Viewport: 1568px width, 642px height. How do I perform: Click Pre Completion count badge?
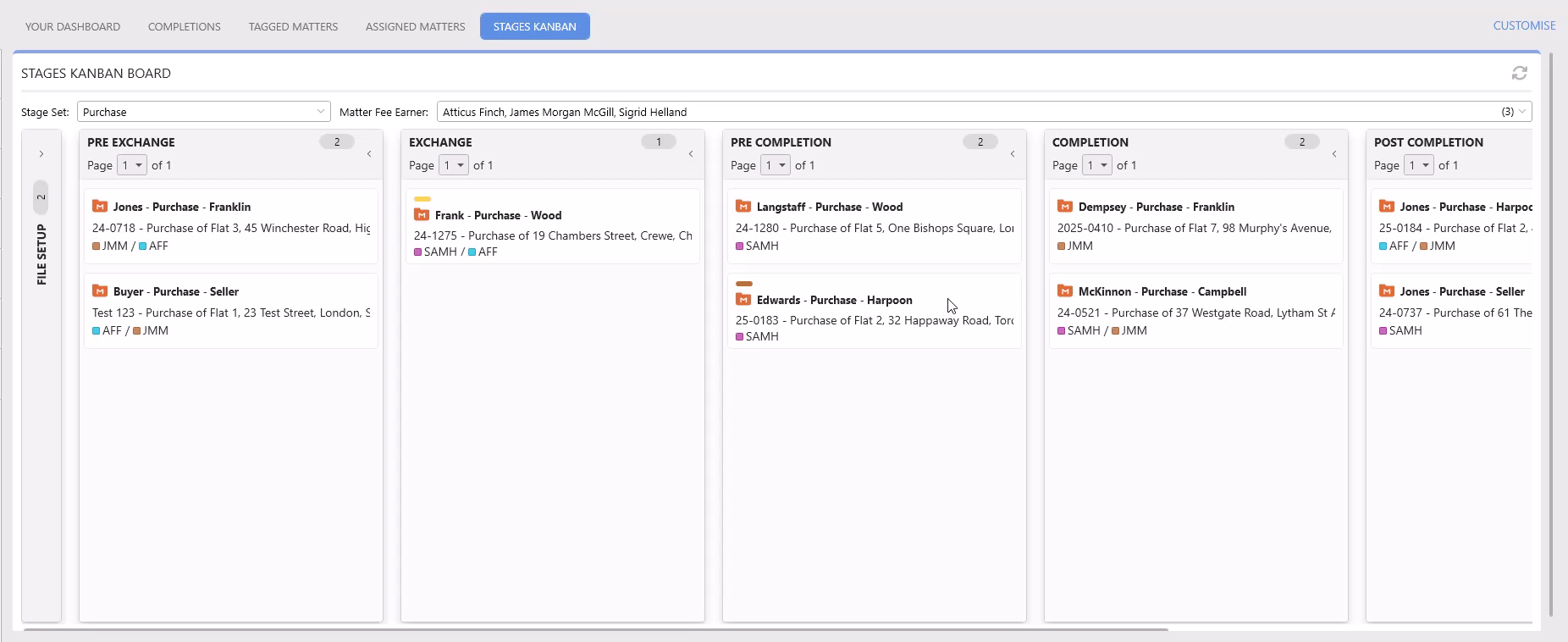(980, 141)
